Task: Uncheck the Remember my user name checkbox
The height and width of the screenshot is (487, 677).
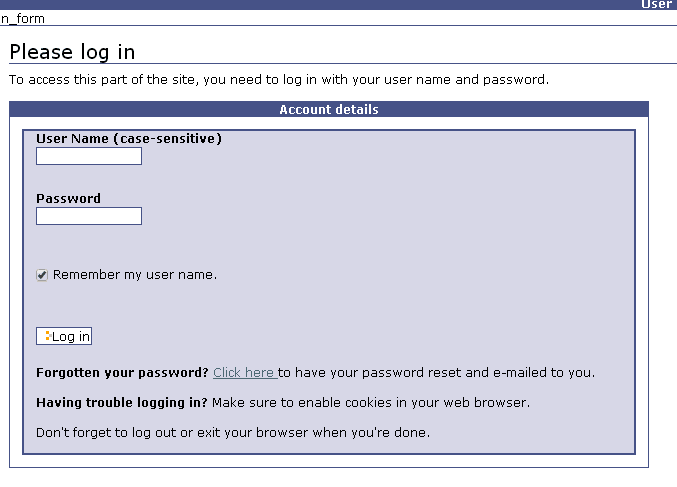Action: (x=42, y=275)
